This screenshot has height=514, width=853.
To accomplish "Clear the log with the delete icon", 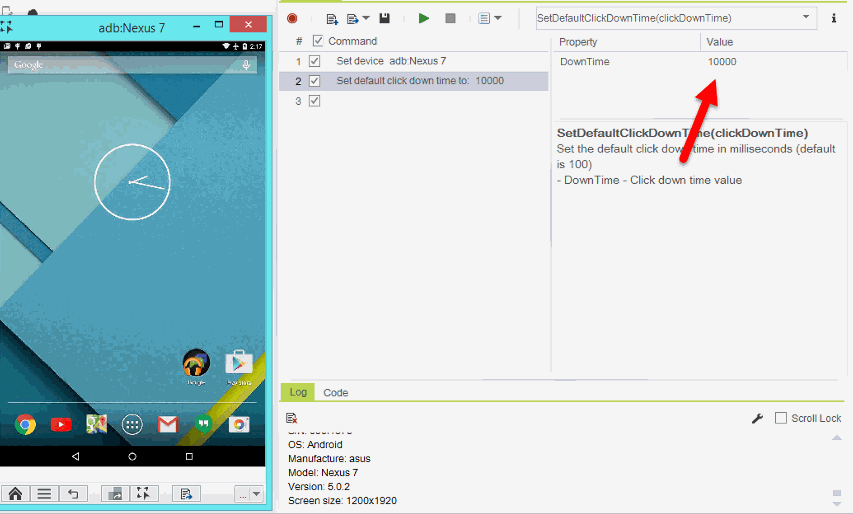I will 291,418.
